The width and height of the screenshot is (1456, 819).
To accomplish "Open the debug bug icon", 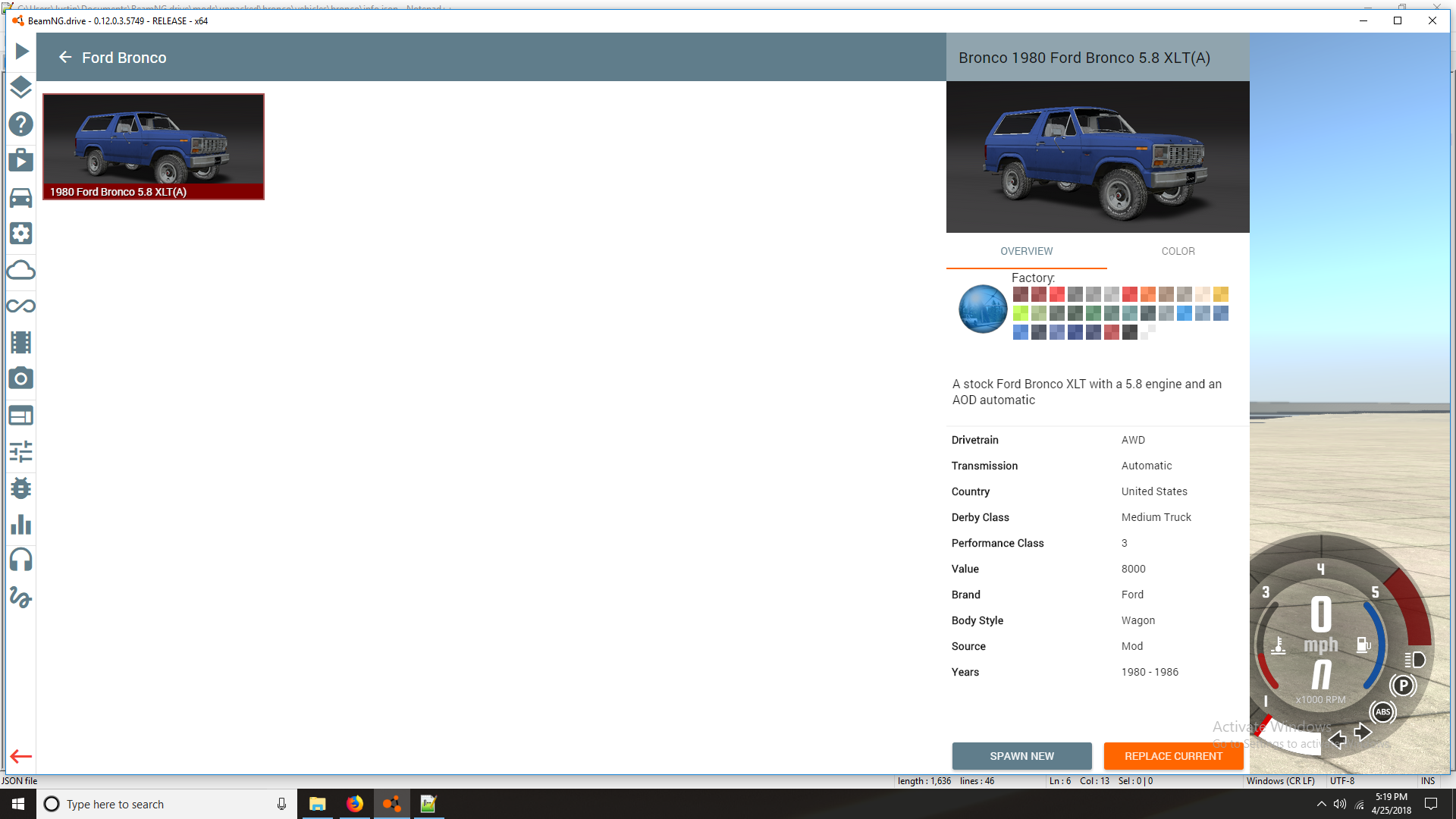I will [x=21, y=488].
